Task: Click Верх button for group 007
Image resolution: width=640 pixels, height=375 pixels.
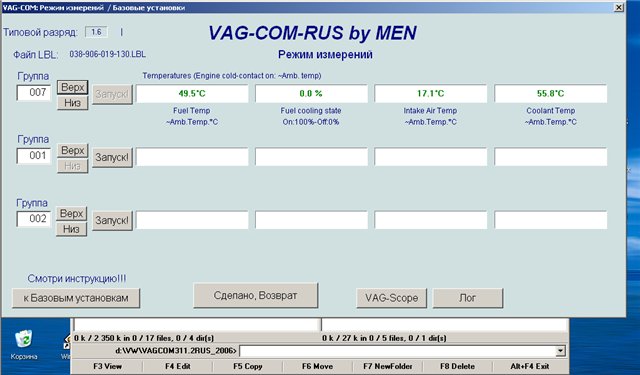Action: coord(72,87)
